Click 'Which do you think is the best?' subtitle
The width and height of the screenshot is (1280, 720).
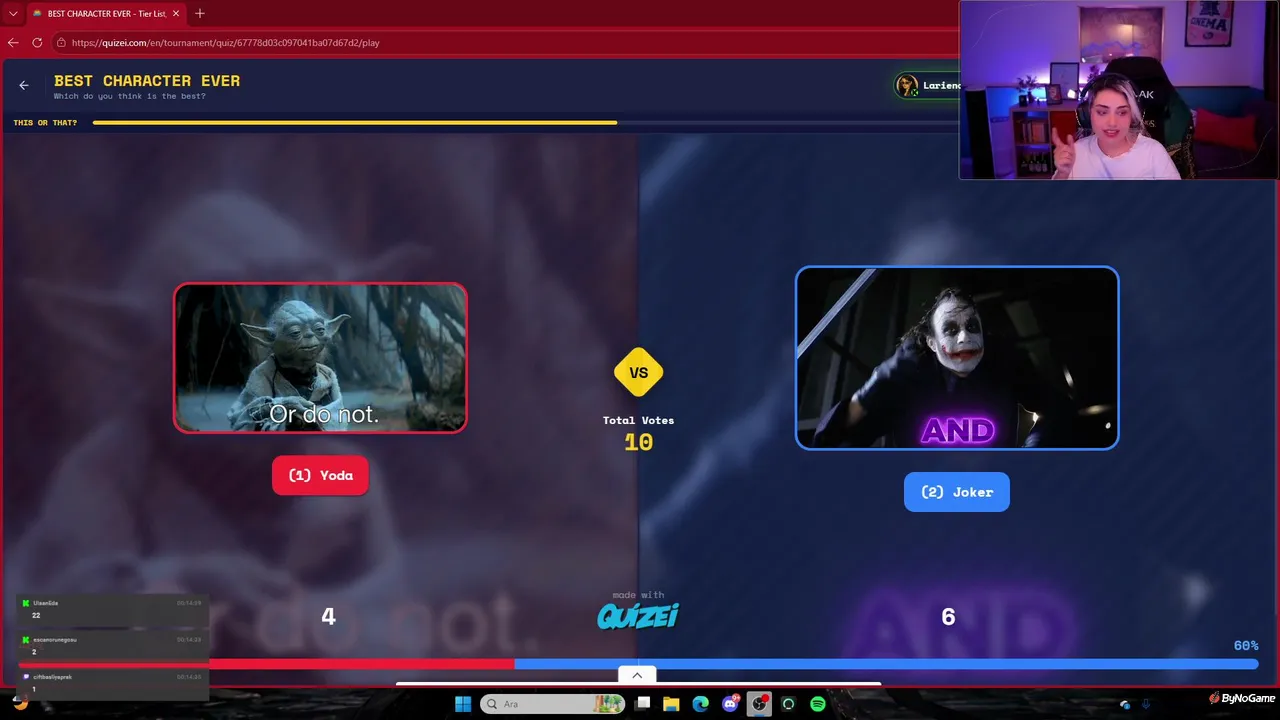[x=130, y=96]
